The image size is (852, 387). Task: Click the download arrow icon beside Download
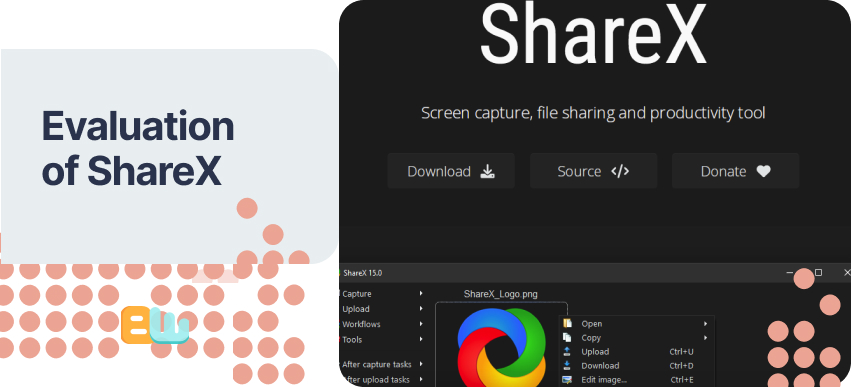tap(487, 171)
